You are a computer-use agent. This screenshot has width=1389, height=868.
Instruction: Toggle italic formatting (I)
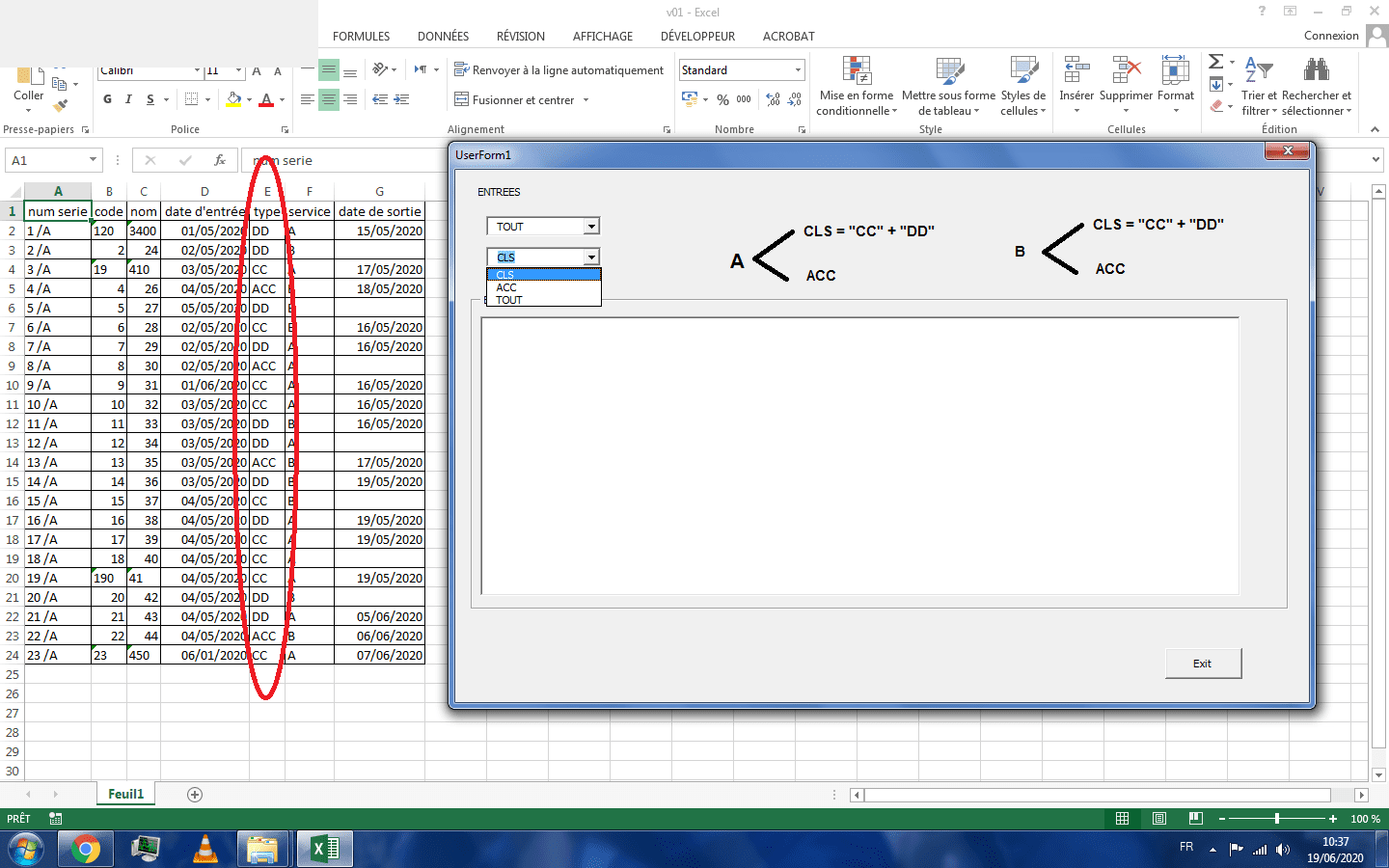pyautogui.click(x=128, y=99)
